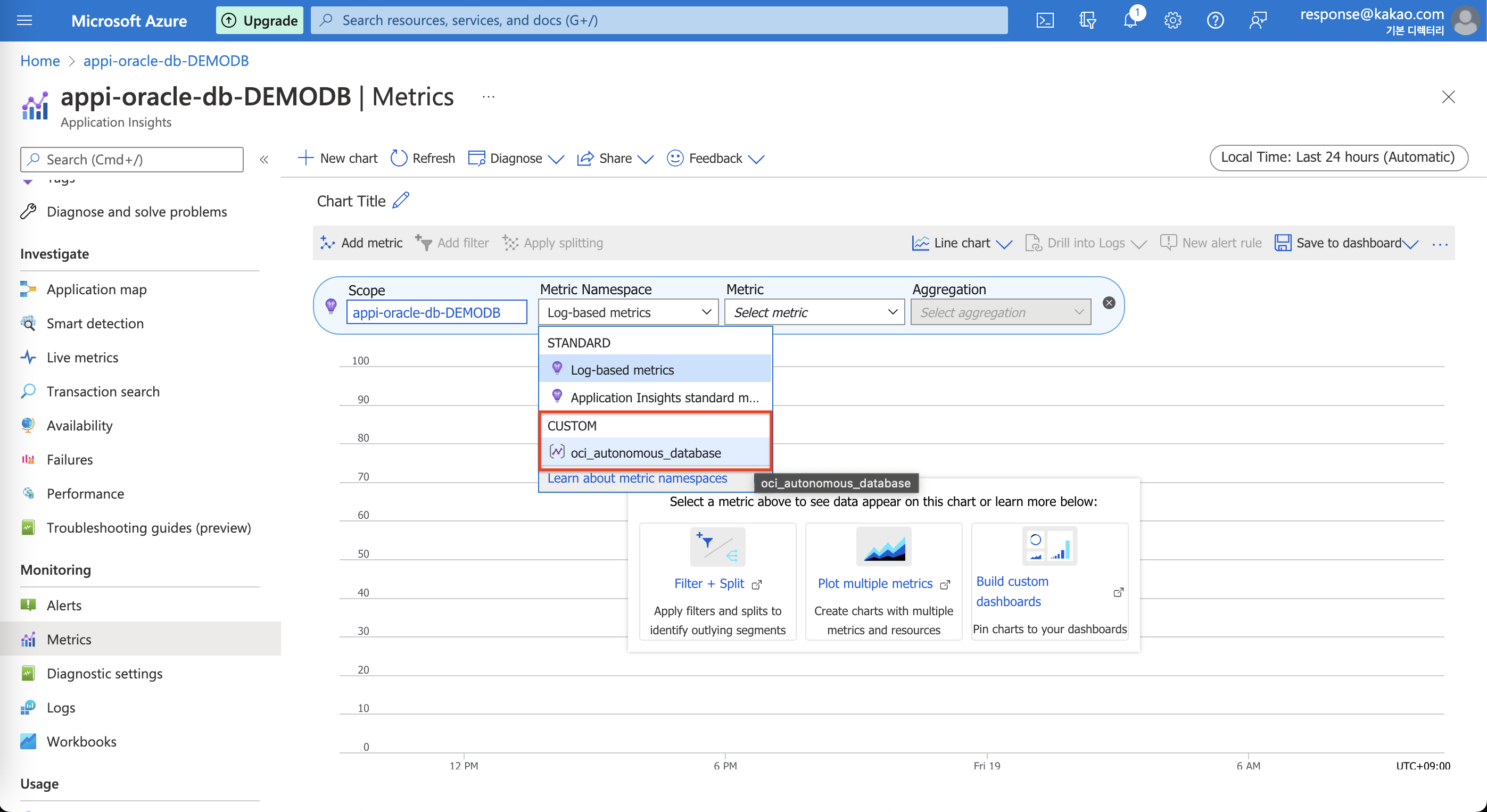Image resolution: width=1487 pixels, height=812 pixels.
Task: Open the help question mark
Action: tap(1215, 21)
